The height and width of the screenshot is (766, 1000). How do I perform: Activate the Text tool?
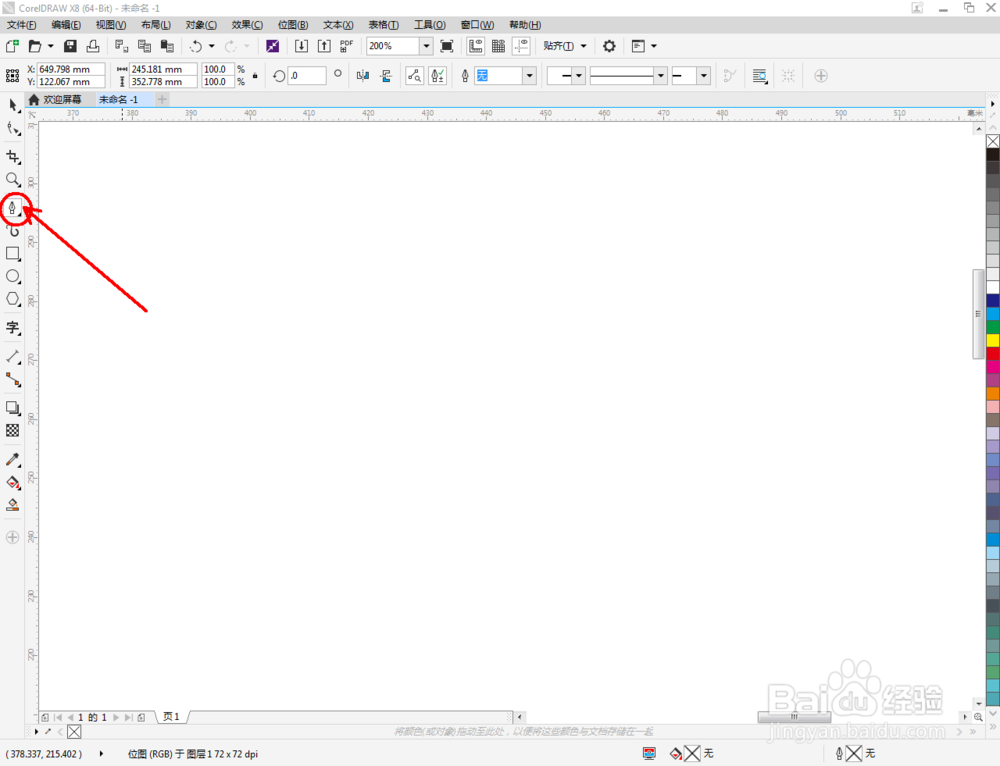coord(13,328)
